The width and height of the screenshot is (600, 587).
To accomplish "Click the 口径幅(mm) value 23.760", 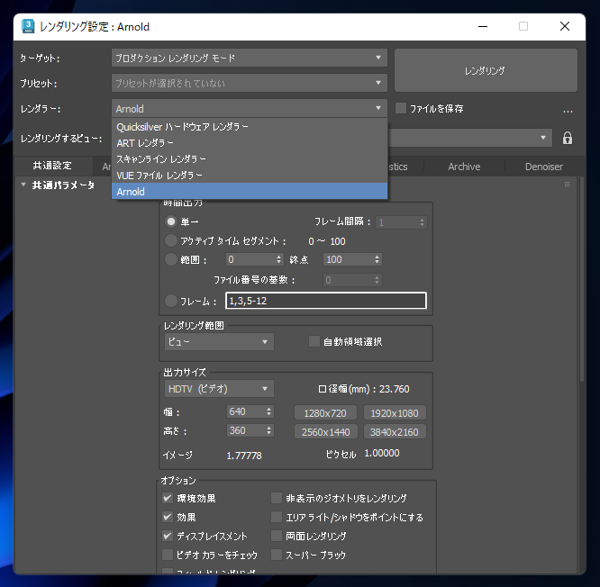I will coord(394,389).
